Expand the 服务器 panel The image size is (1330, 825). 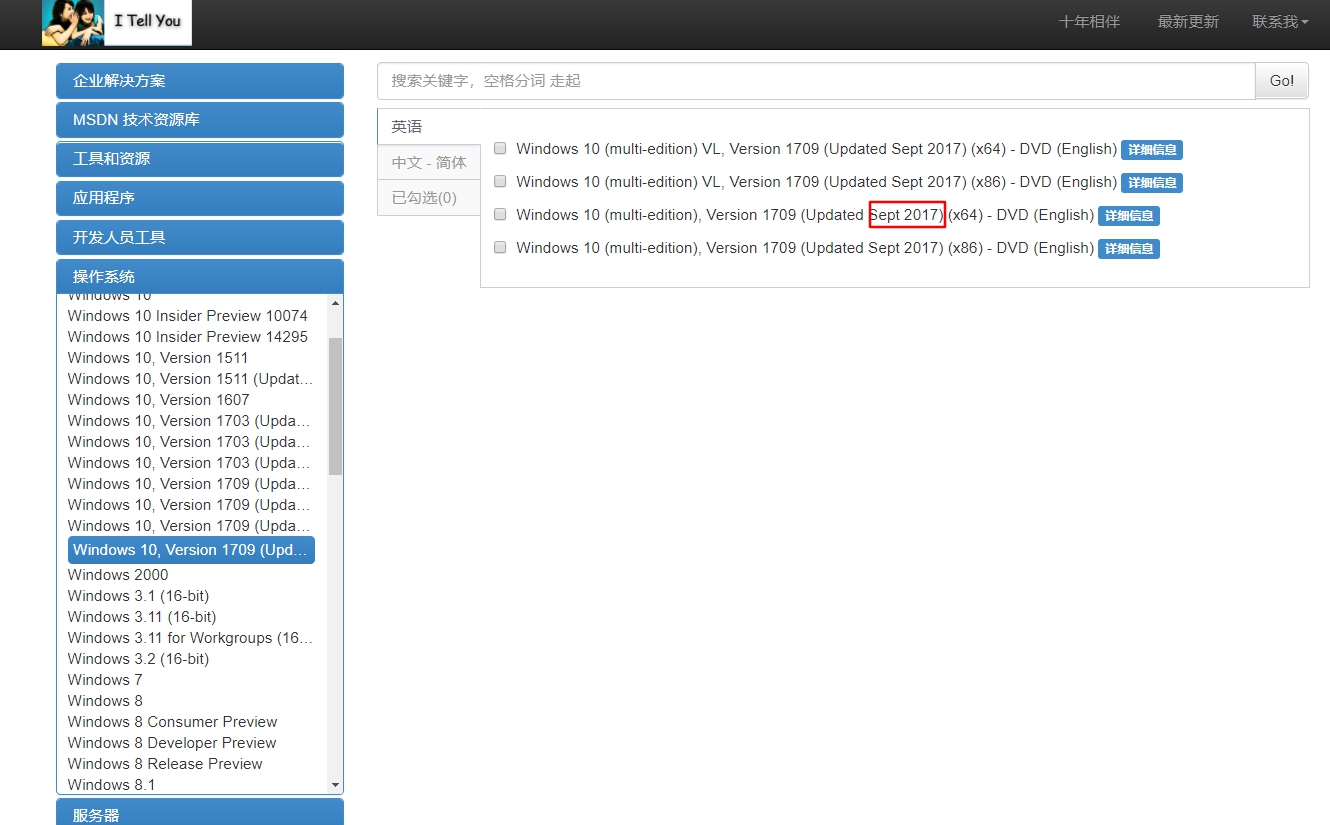tap(200, 813)
